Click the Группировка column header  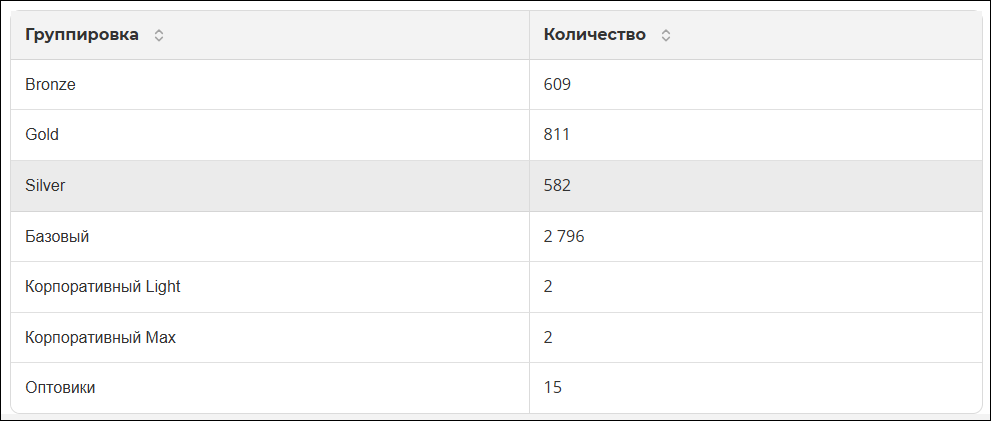[x=82, y=35]
